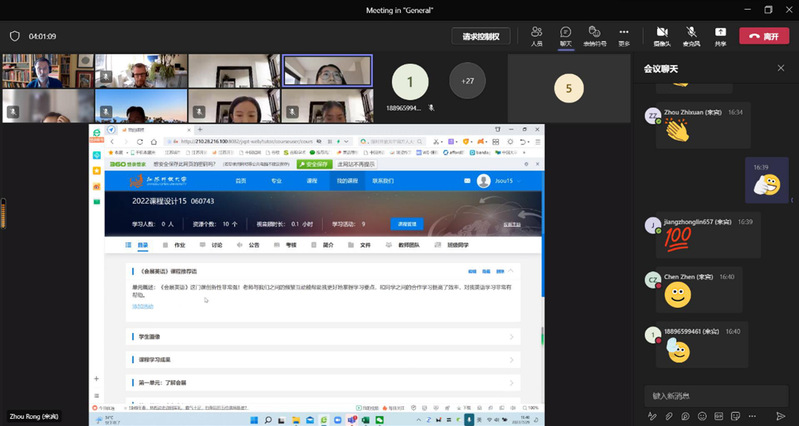The width and height of the screenshot is (799, 426).
Task: Toggle the camera on or off
Action: [661, 35]
